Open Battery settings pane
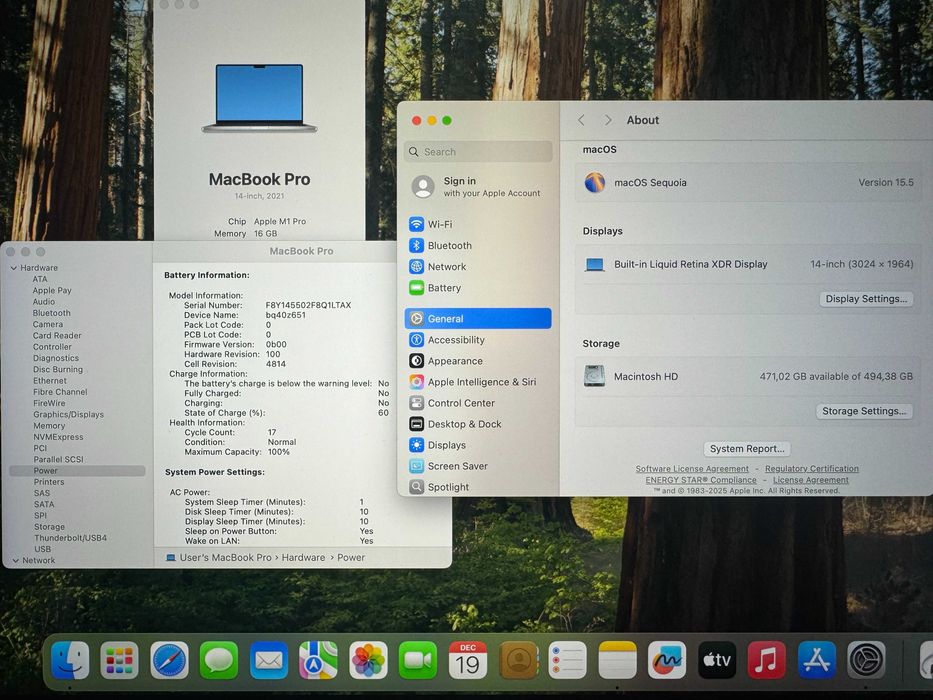Viewport: 933px width, 700px height. coord(478,288)
